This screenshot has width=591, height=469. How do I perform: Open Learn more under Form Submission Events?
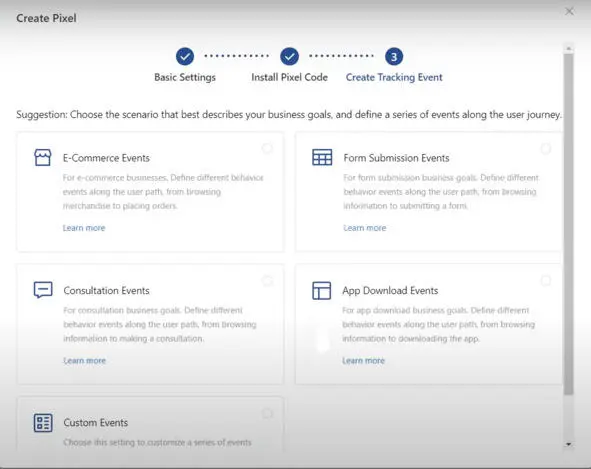click(364, 228)
